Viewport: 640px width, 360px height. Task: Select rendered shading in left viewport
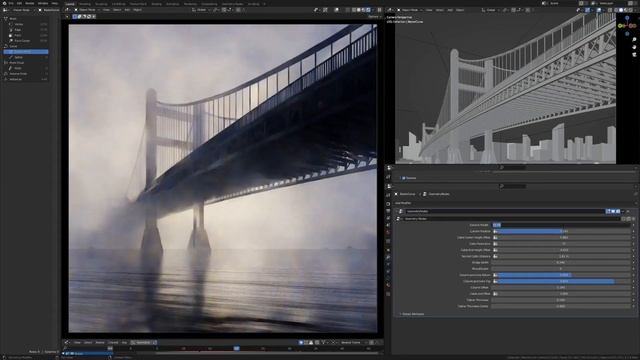tap(368, 9)
